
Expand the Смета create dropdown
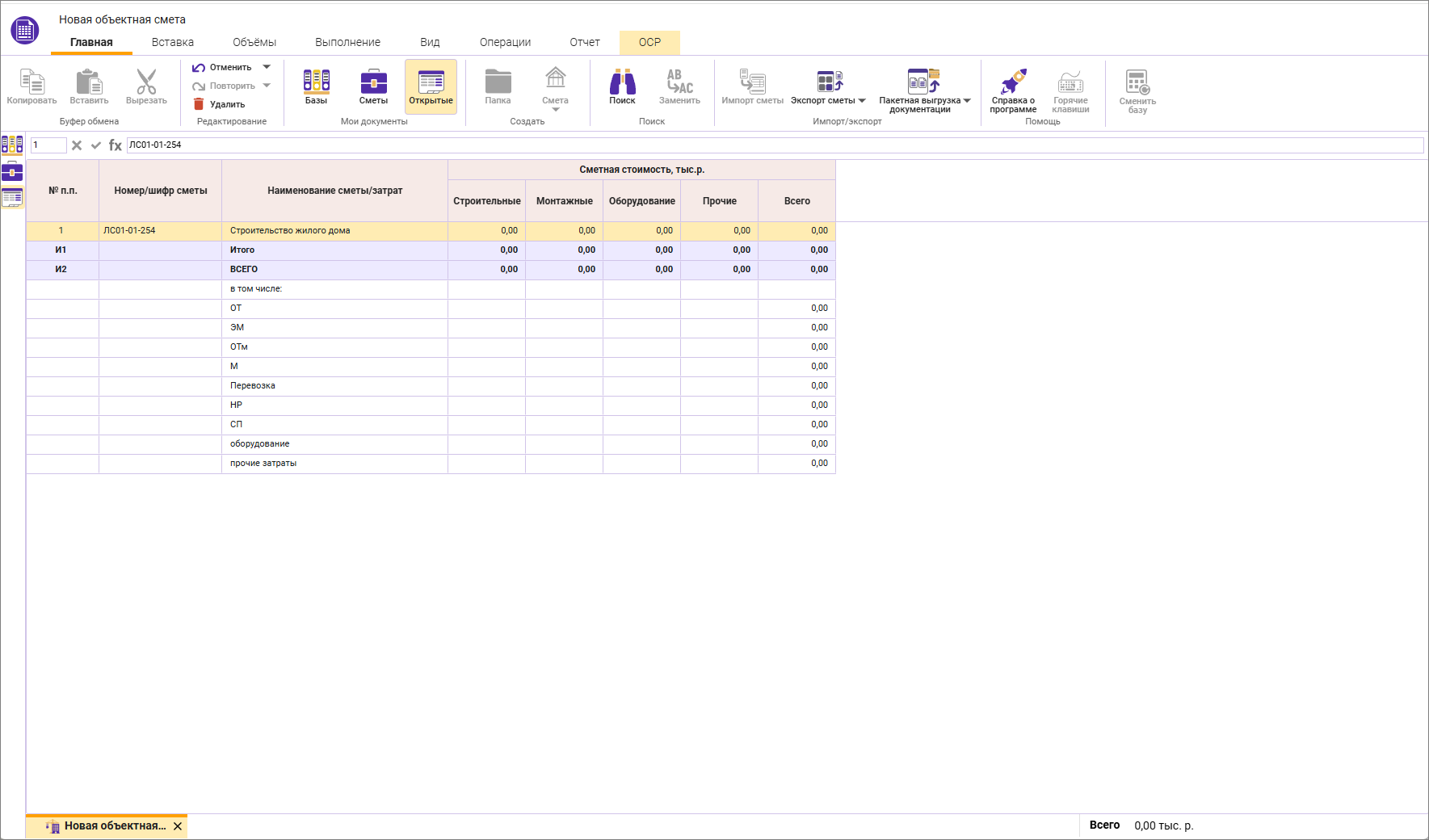(x=555, y=109)
